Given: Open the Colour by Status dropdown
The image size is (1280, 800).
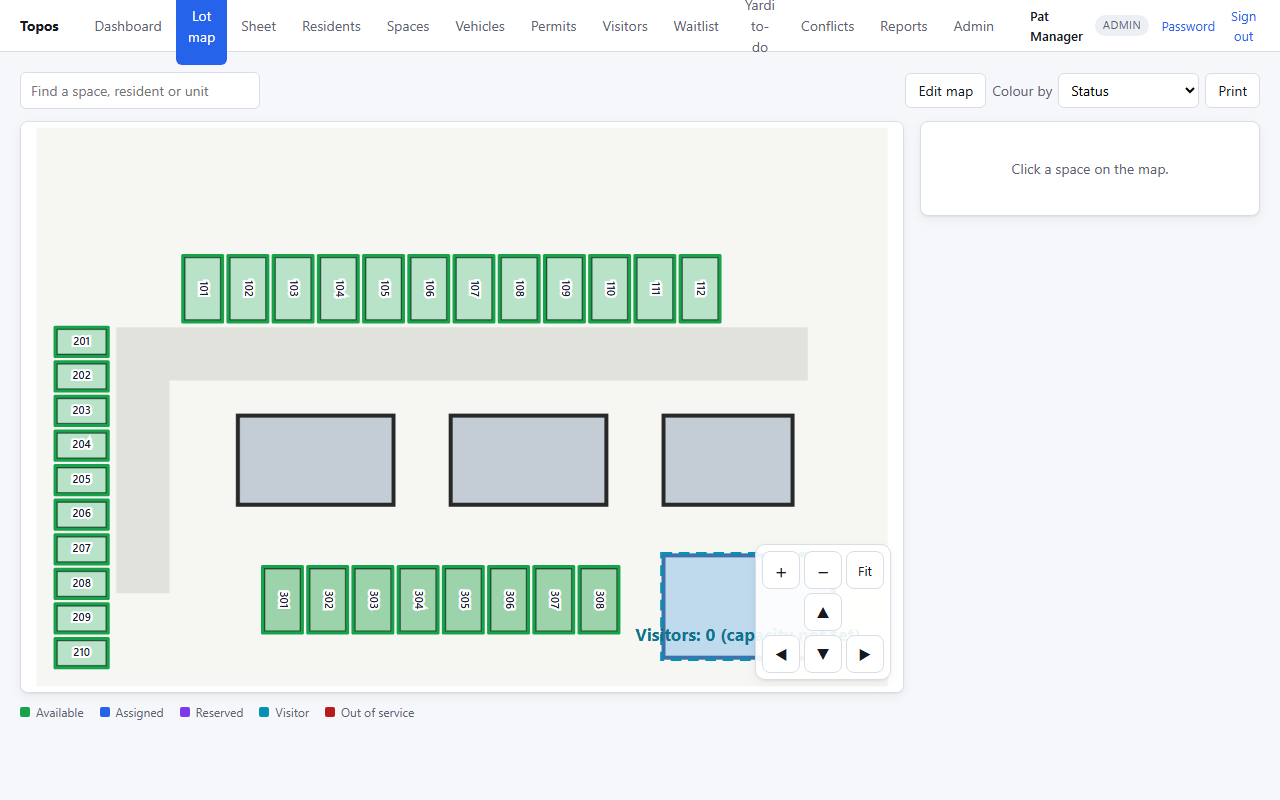Looking at the screenshot, I should pyautogui.click(x=1128, y=91).
